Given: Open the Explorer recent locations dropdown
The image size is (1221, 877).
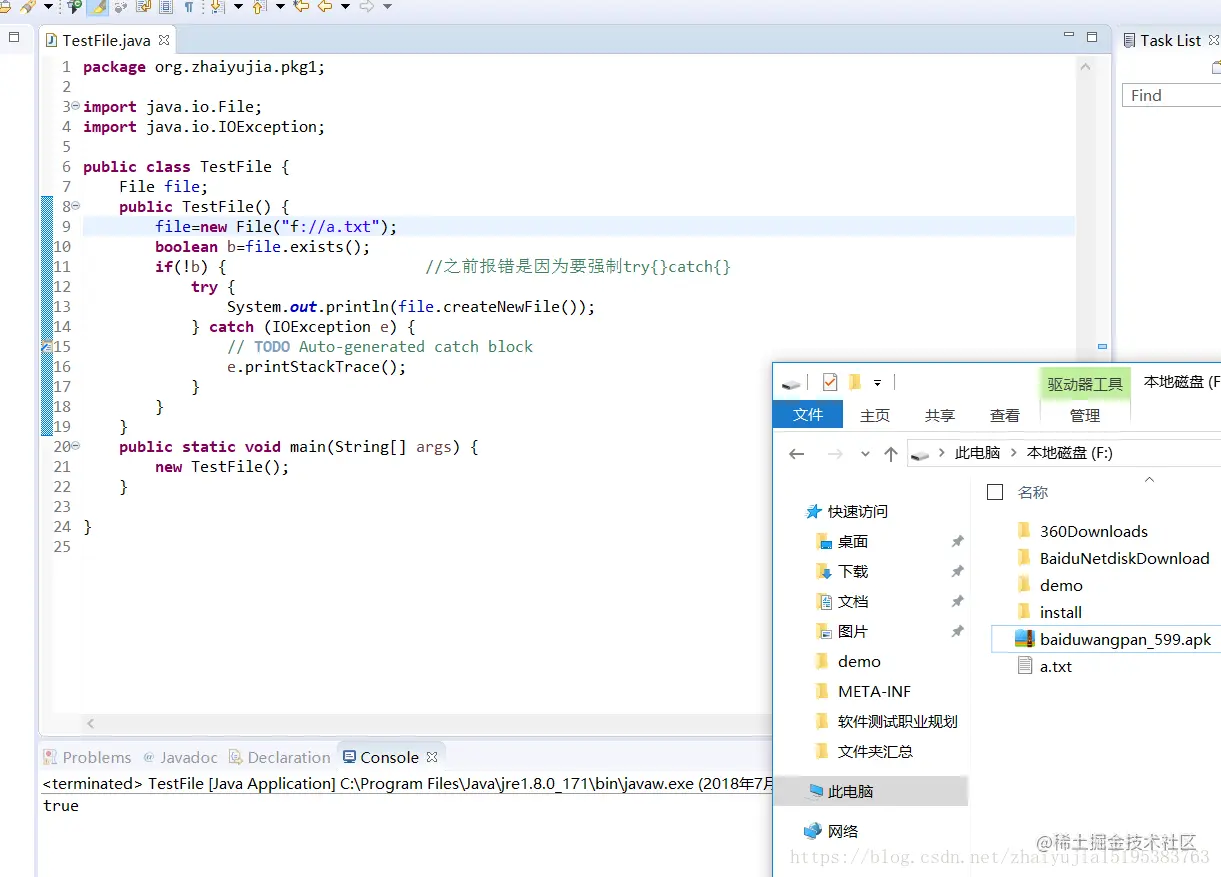Looking at the screenshot, I should click(x=865, y=454).
